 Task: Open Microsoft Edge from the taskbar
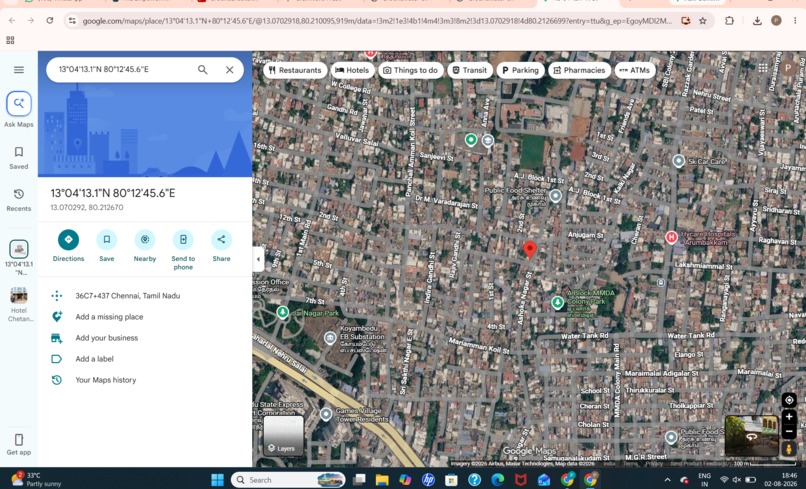coord(498,480)
